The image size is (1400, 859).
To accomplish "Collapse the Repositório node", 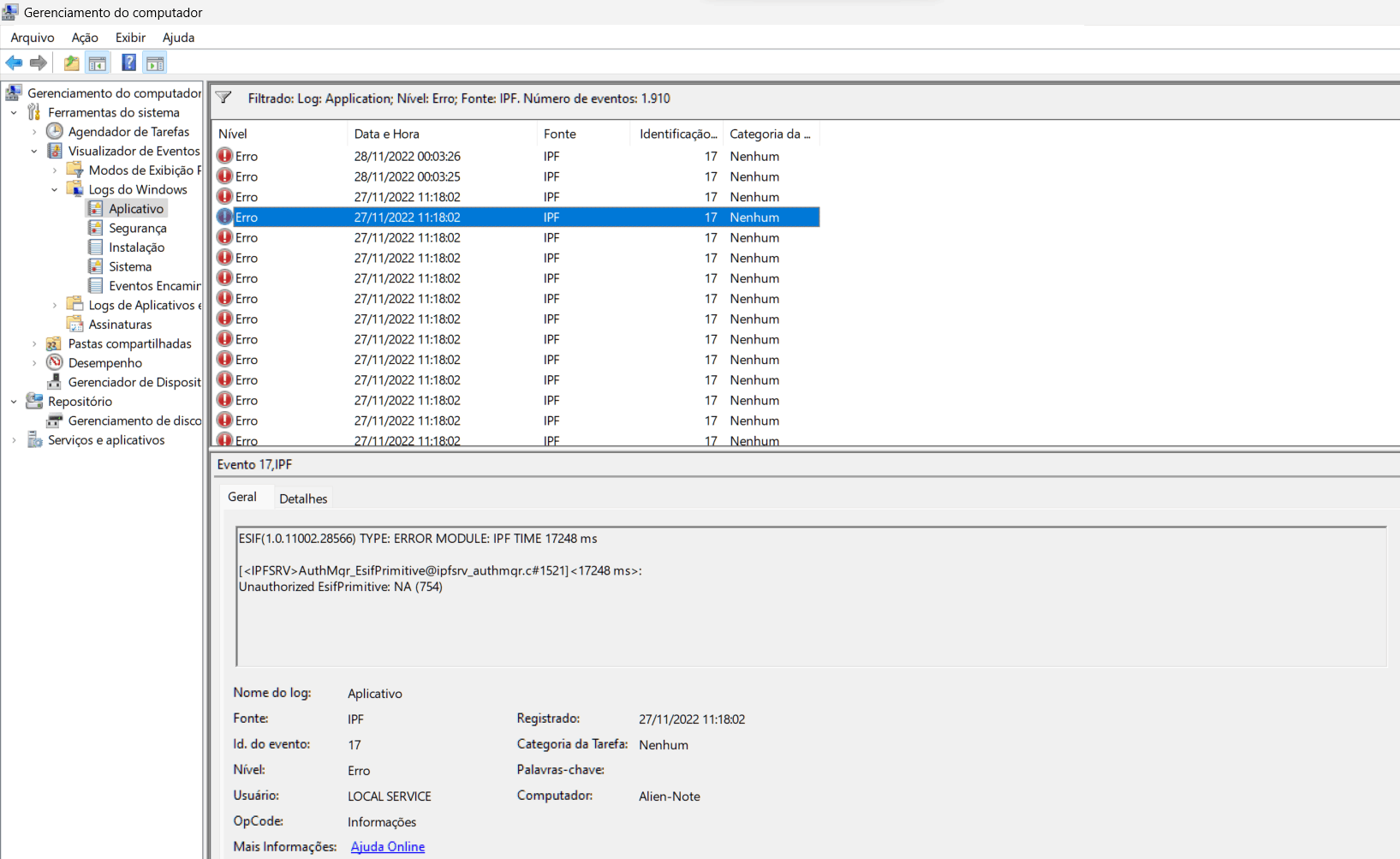I will pos(14,401).
